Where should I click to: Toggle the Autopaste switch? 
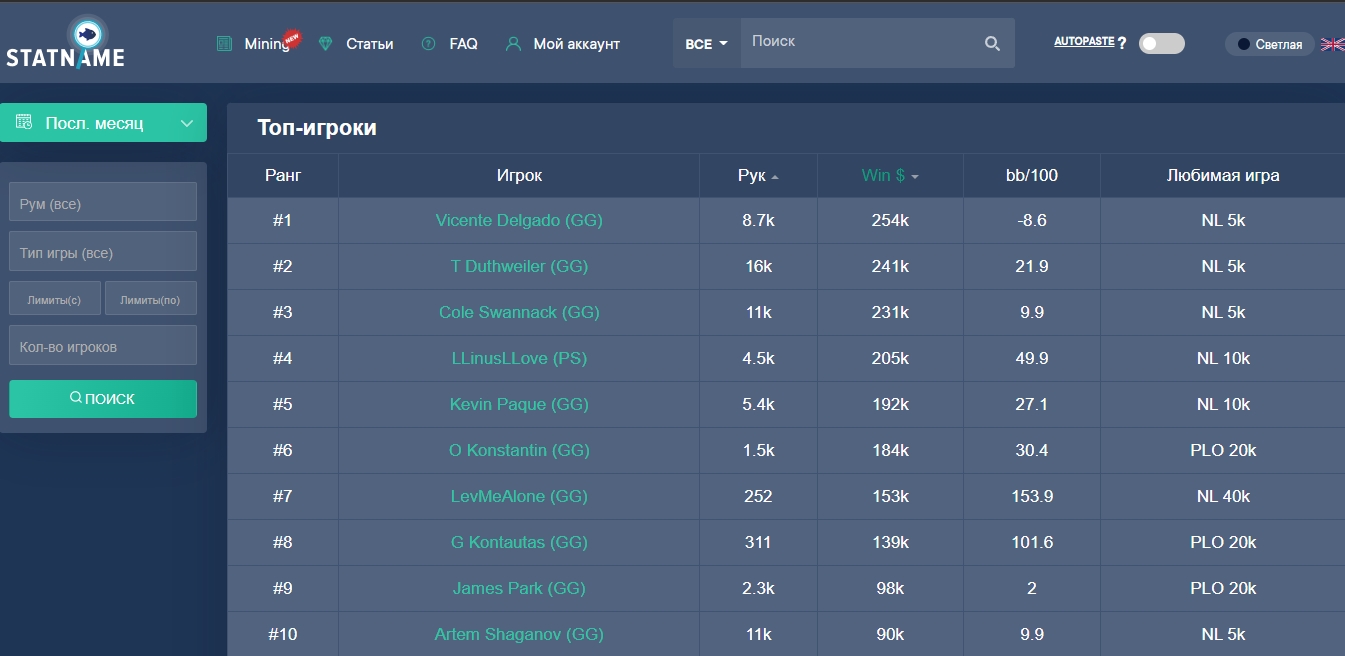(1162, 43)
